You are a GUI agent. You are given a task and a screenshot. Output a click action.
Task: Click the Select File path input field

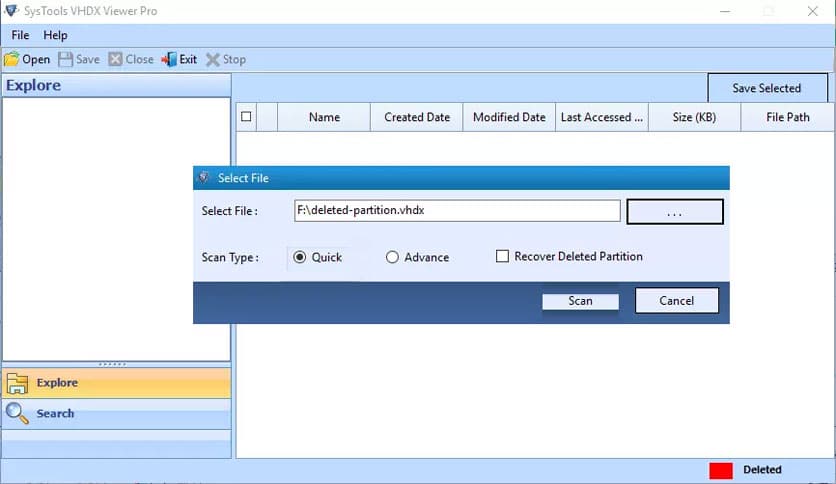tap(457, 211)
